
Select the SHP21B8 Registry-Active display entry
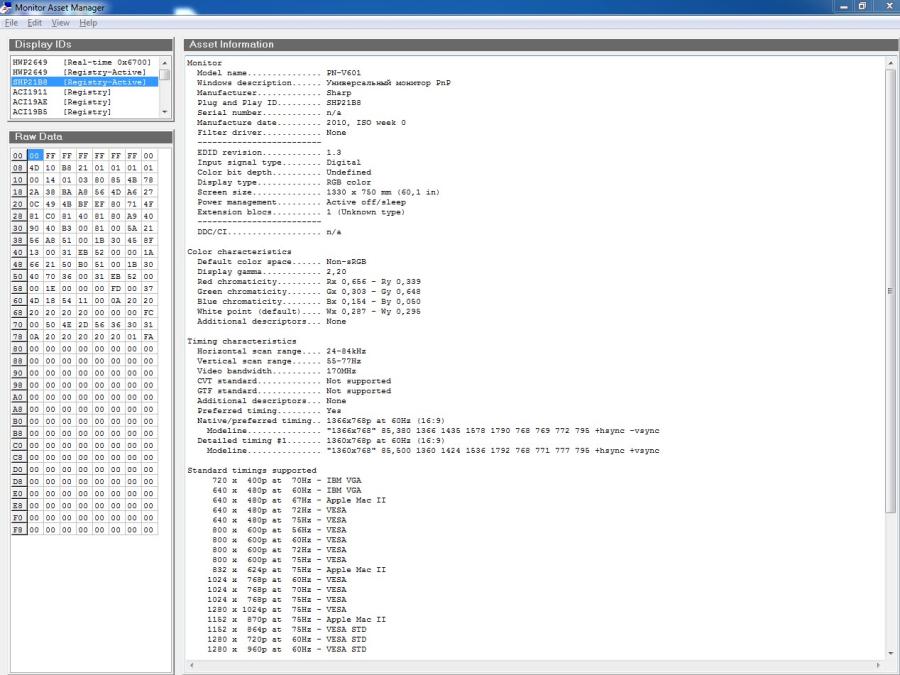pyautogui.click(x=80, y=82)
